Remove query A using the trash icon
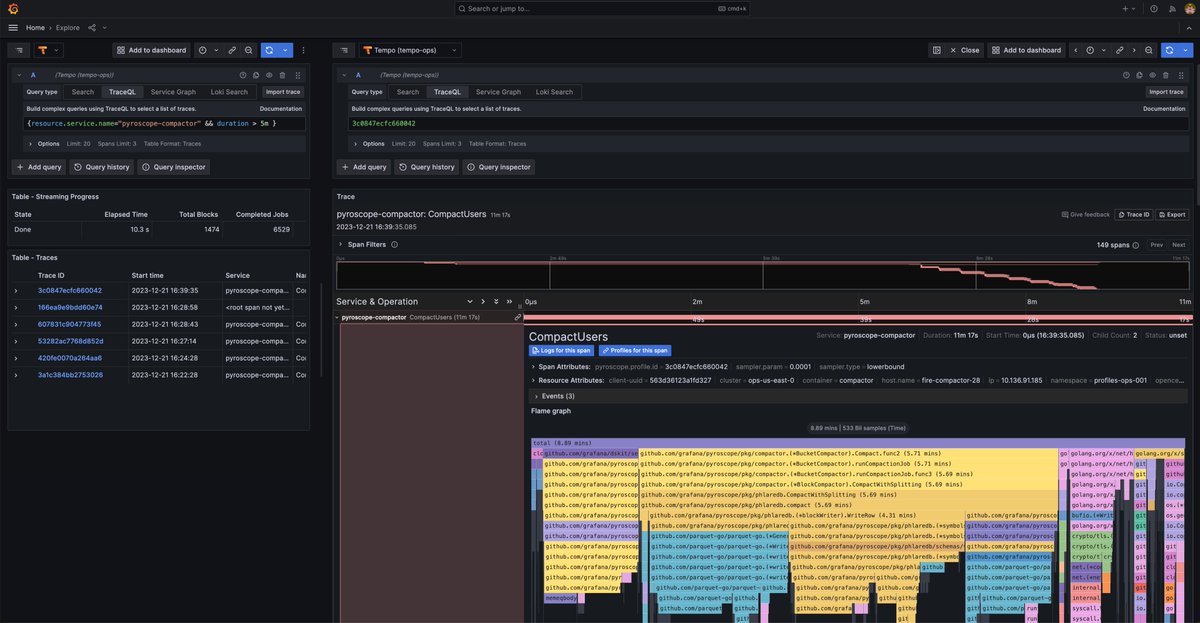 pyautogui.click(x=280, y=72)
